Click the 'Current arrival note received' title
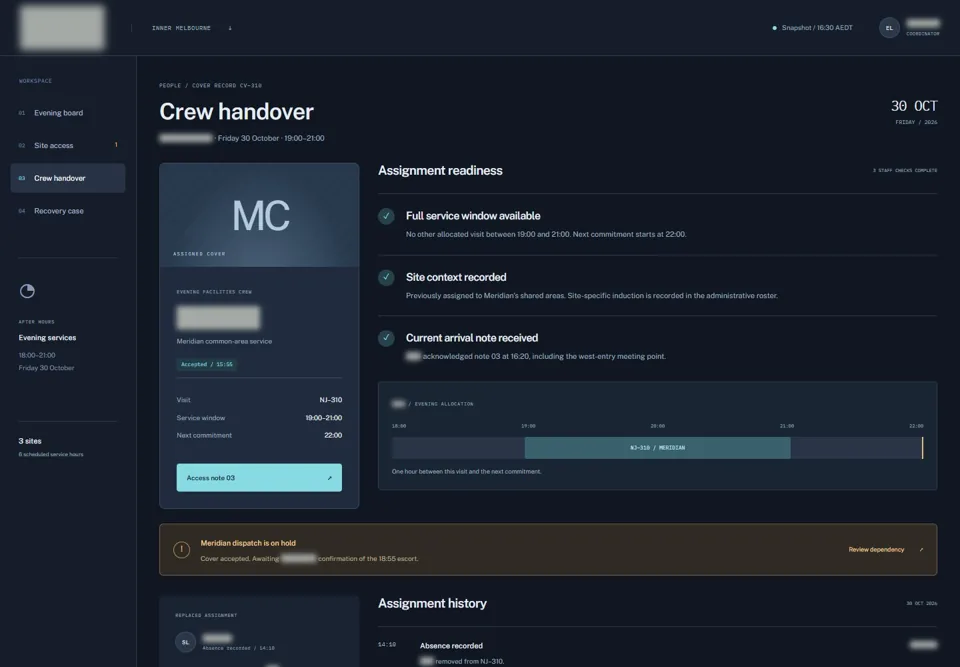960x667 pixels. pyautogui.click(x=472, y=338)
